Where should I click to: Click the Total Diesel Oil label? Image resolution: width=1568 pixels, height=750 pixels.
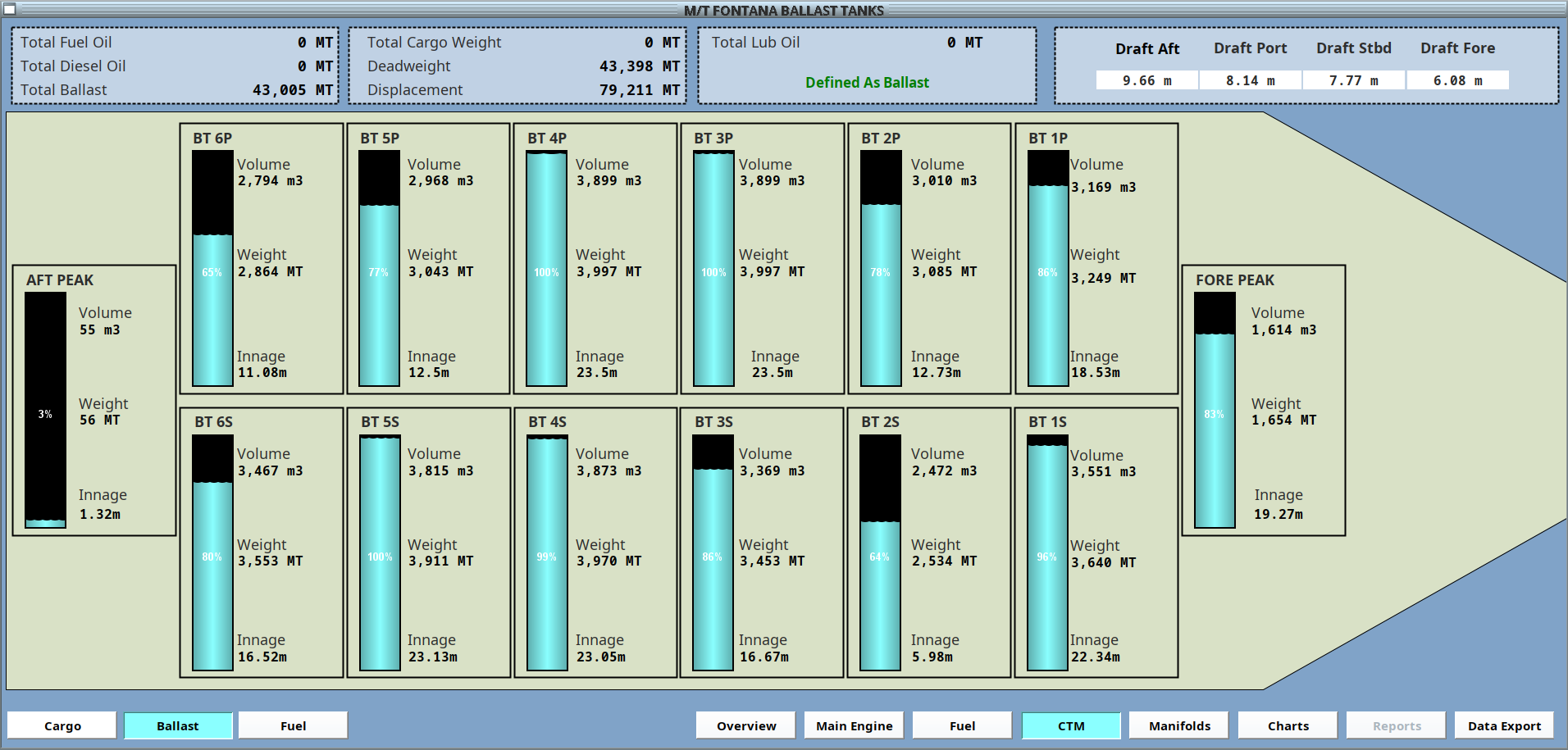[73, 66]
